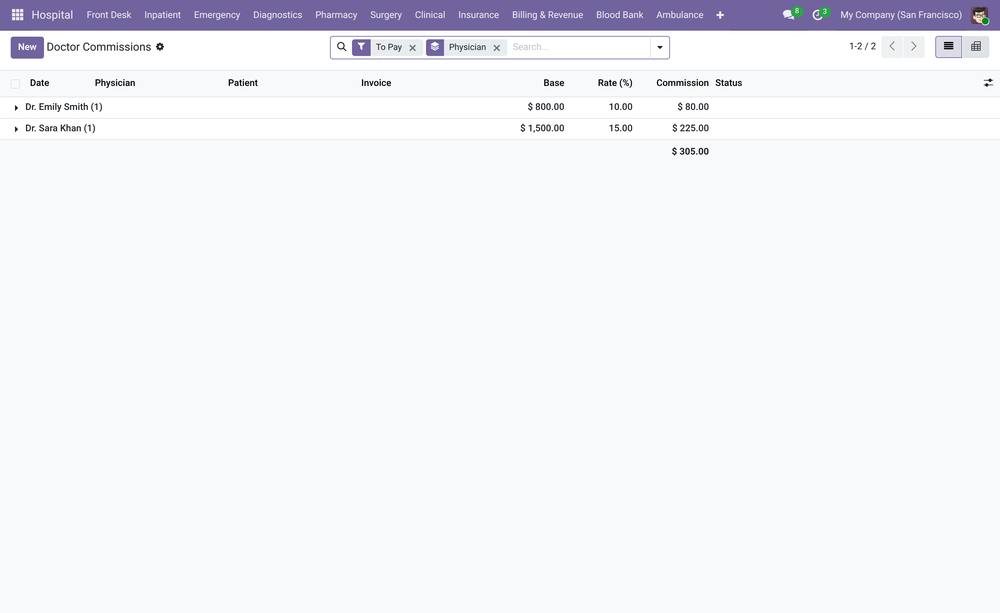Remove the To Pay filter
1000x613 pixels.
(413, 48)
